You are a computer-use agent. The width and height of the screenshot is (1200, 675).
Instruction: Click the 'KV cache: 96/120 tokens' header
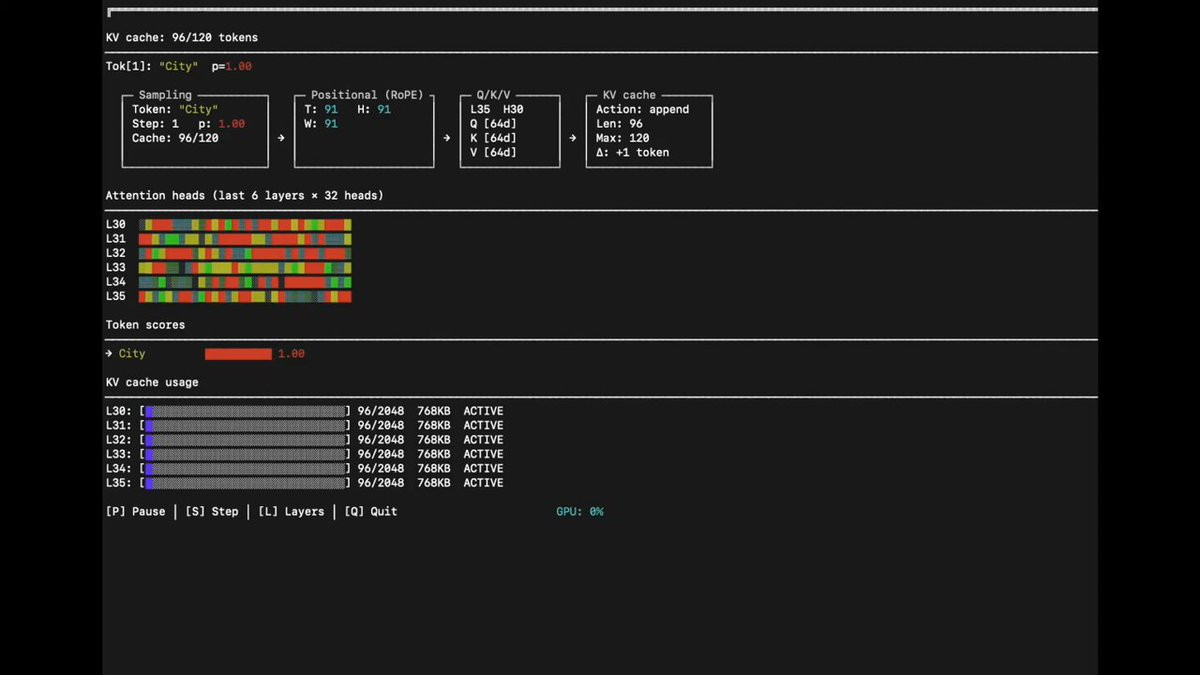(x=182, y=38)
